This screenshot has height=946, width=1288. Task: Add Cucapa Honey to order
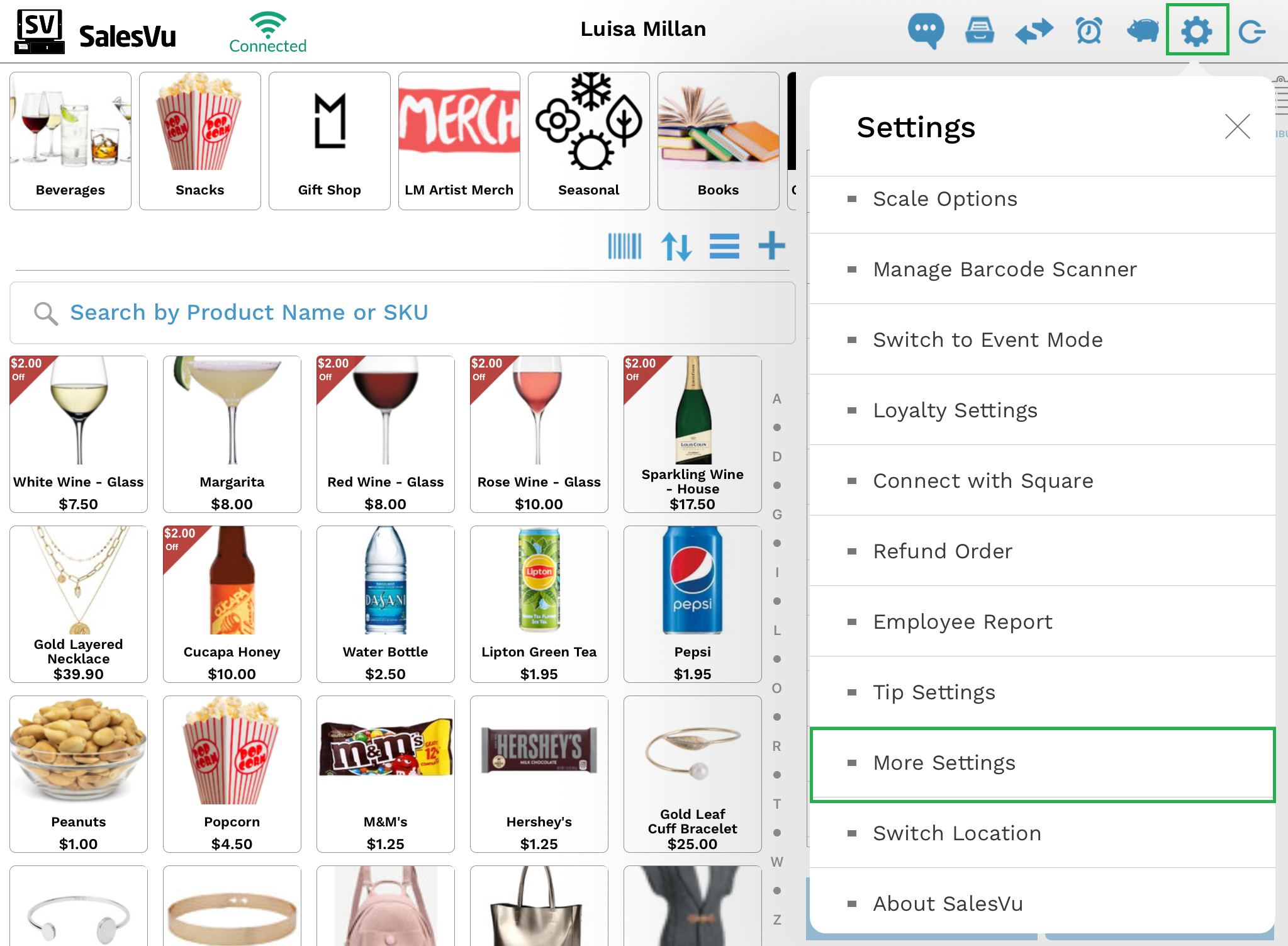point(232,604)
